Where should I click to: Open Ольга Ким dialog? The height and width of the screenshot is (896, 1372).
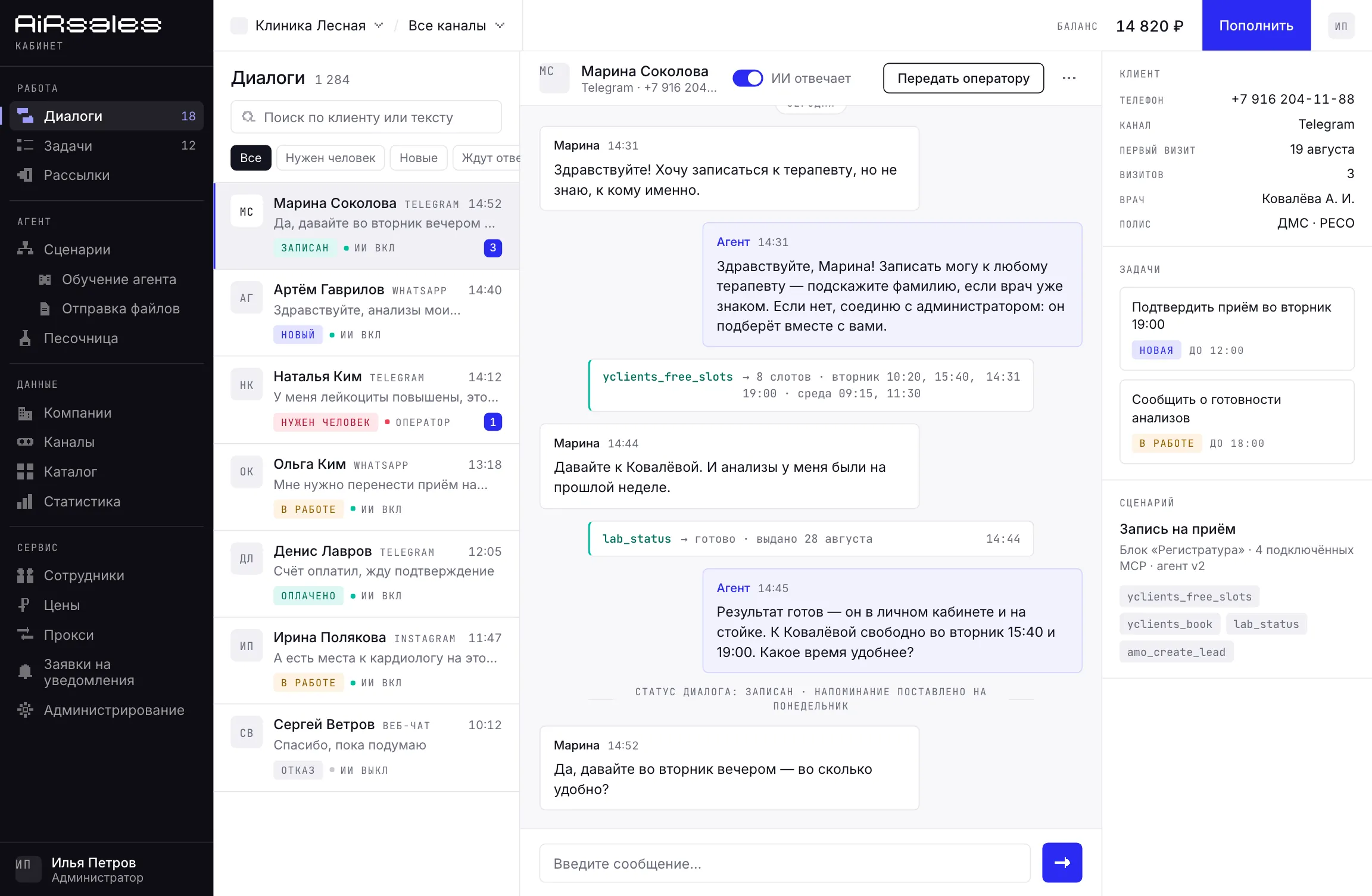366,487
